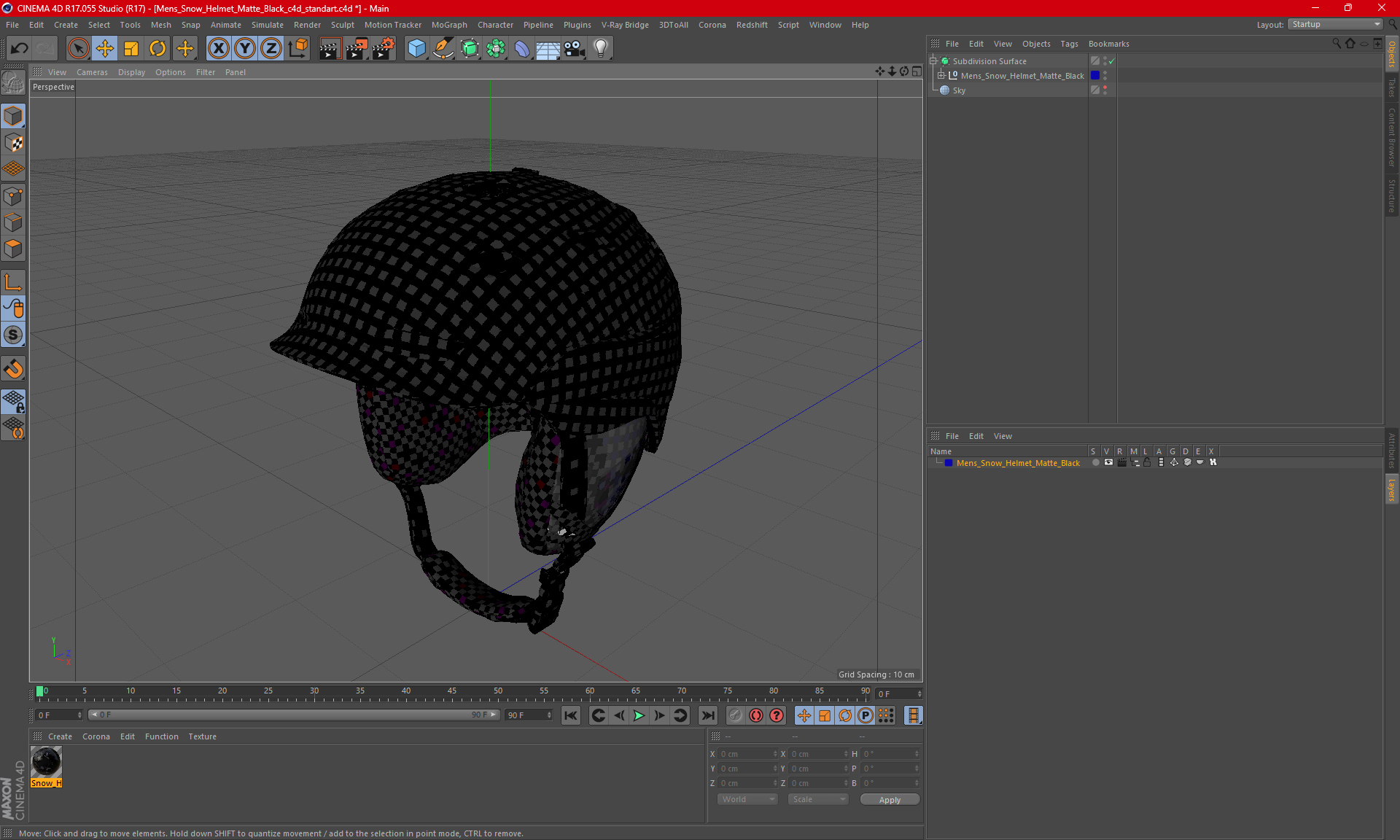Image resolution: width=1400 pixels, height=840 pixels.
Task: Open the Scale mode dropdown
Action: 818,799
